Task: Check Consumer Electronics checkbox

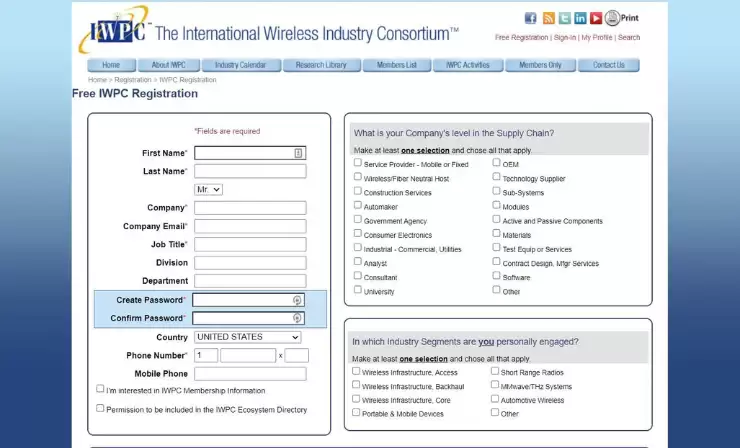Action: pyautogui.click(x=358, y=233)
